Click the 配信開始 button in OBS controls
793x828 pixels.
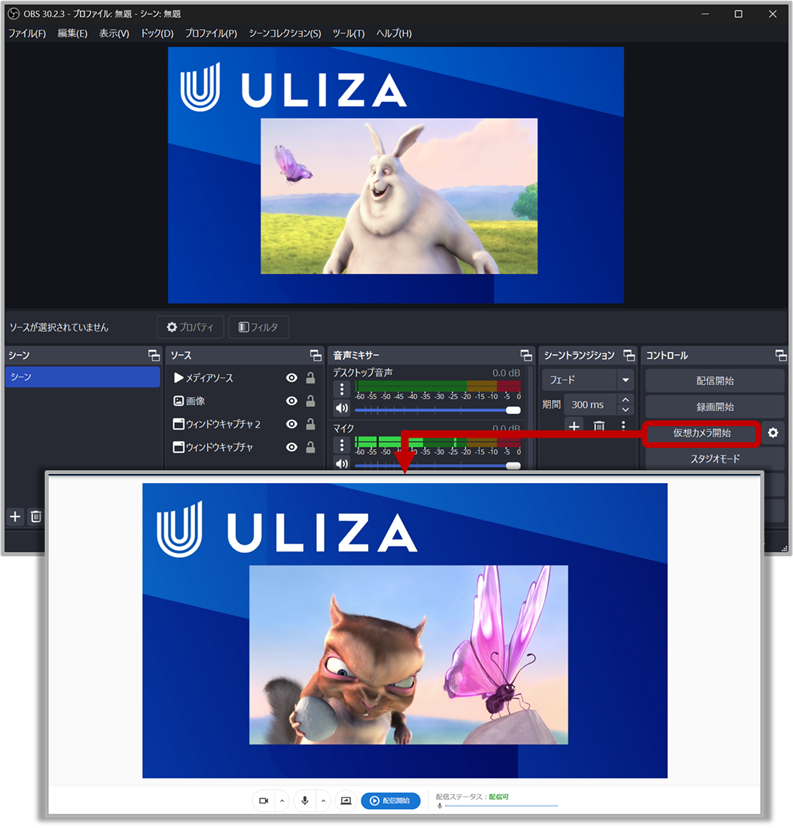click(x=715, y=381)
